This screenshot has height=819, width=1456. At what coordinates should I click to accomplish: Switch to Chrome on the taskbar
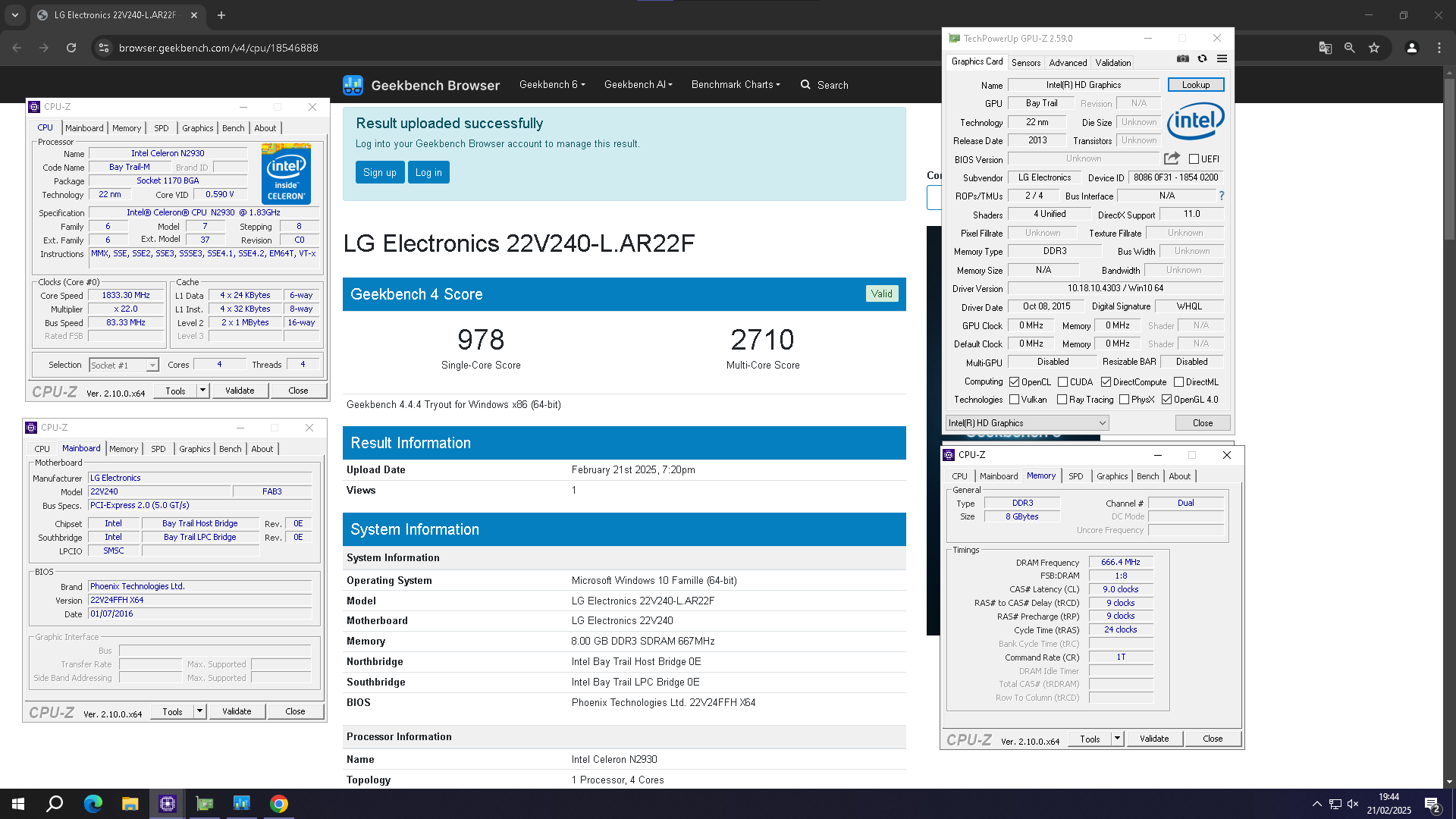coord(279,804)
